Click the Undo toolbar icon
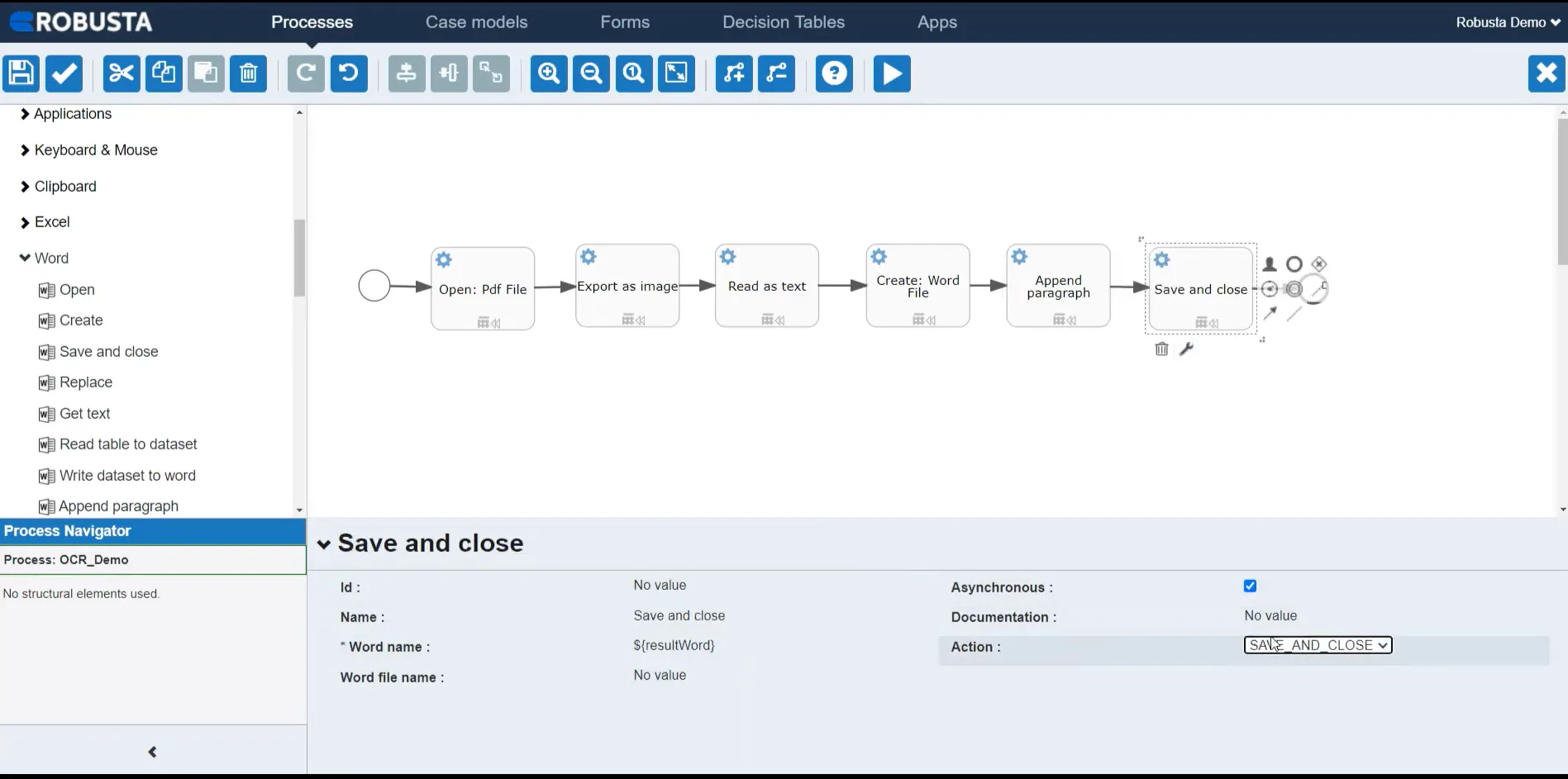 point(349,74)
